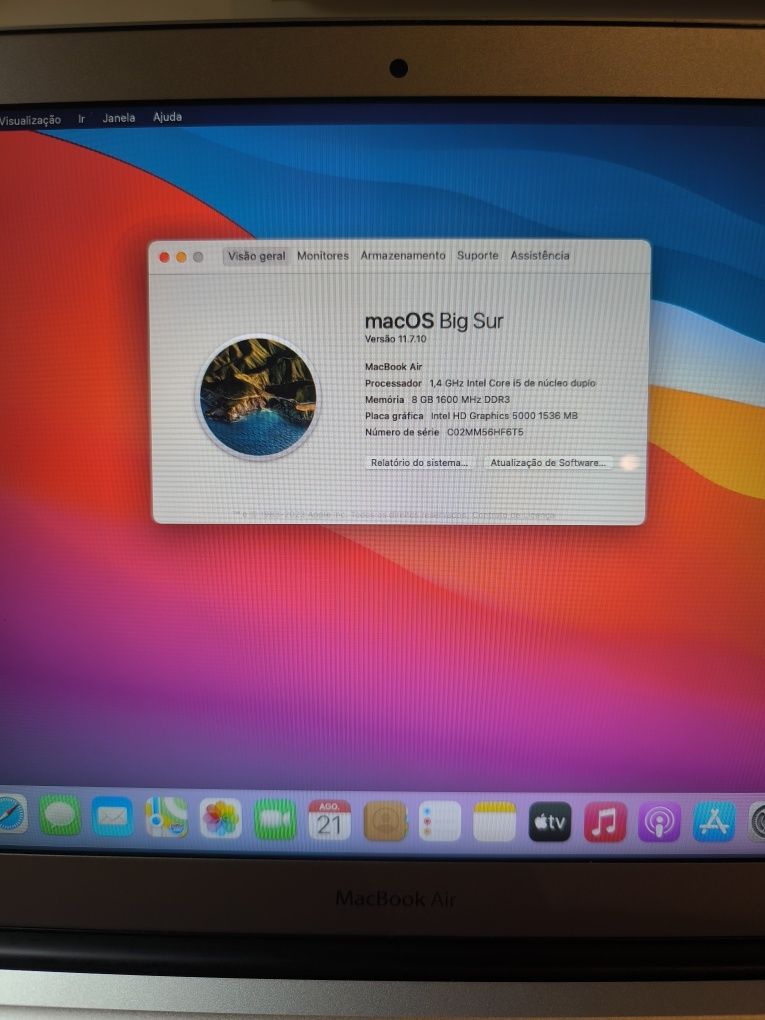
Task: Open System Preferences gear in Dock
Action: [758, 821]
